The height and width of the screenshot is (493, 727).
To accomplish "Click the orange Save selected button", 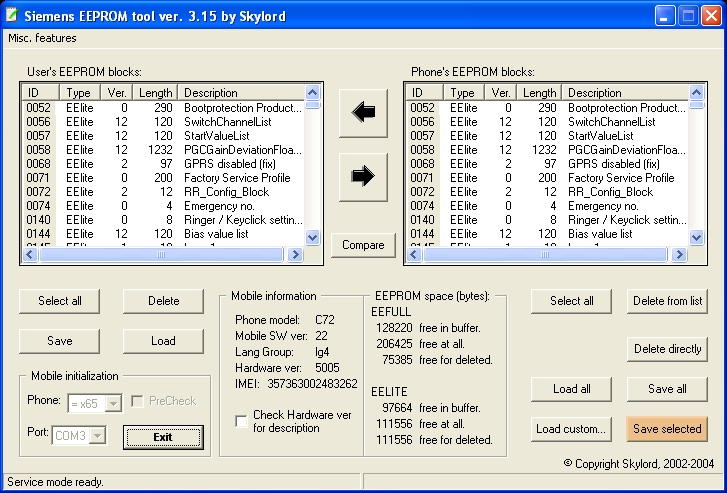I will coord(667,429).
